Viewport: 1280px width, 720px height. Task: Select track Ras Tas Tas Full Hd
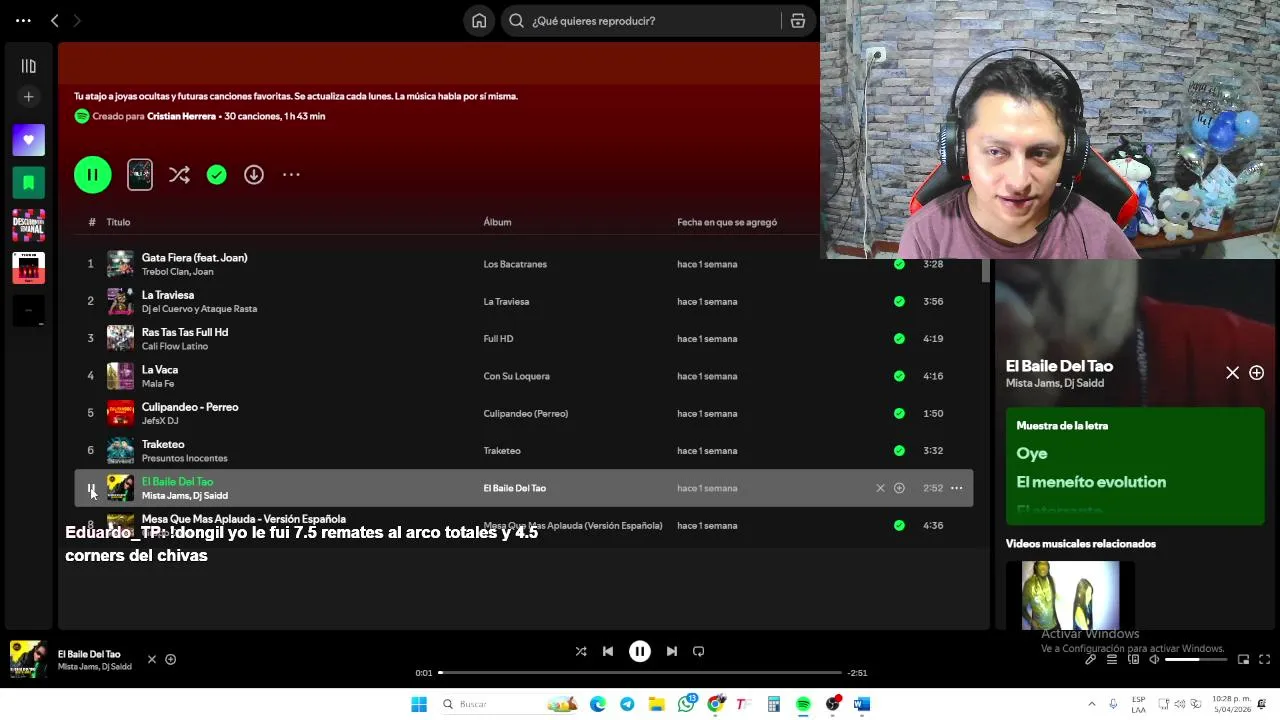tap(185, 332)
